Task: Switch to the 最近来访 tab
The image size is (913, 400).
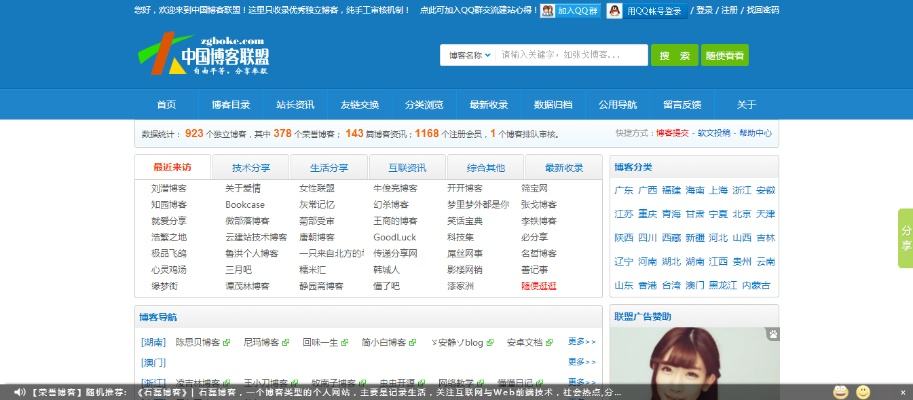Action: click(172, 168)
